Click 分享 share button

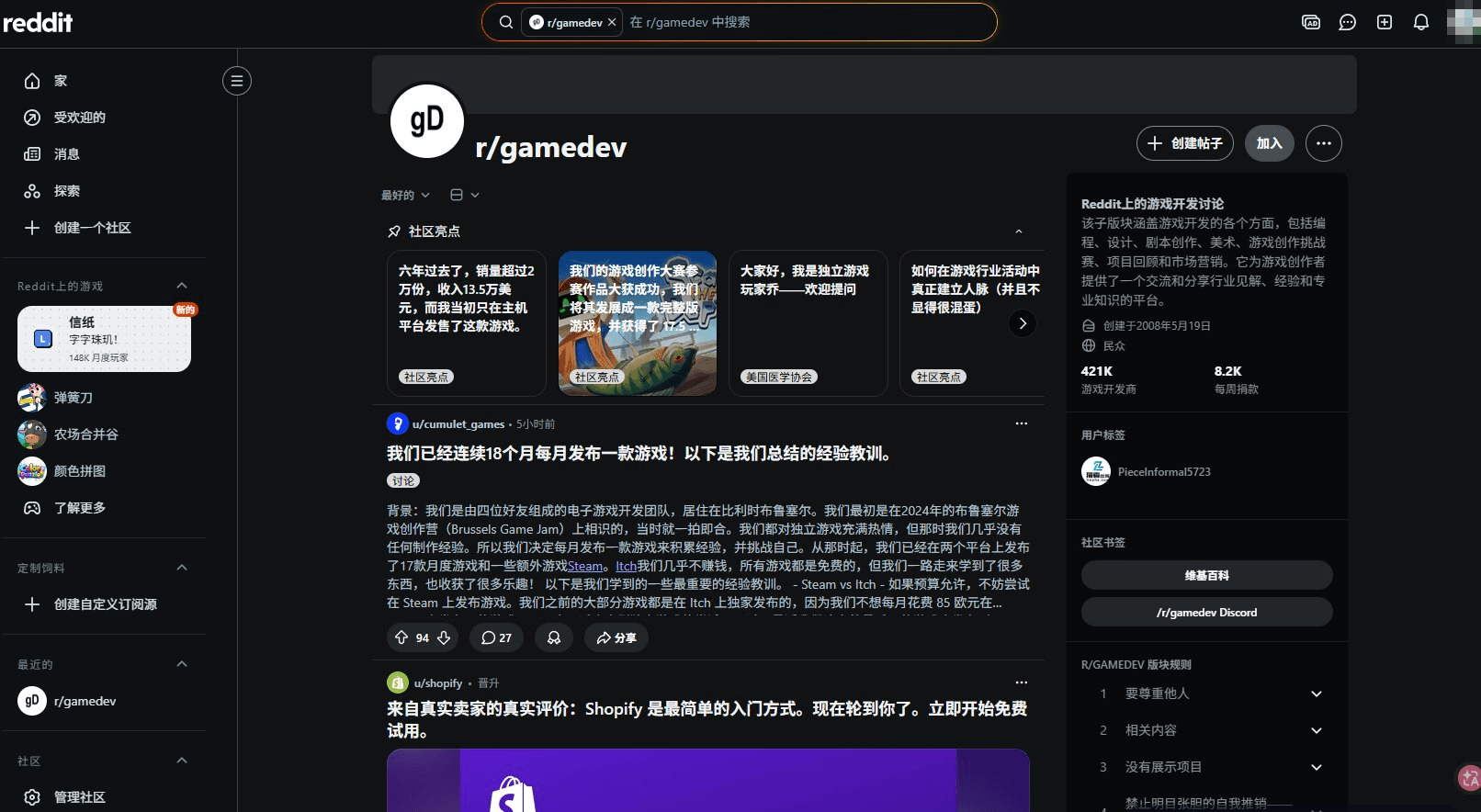pyautogui.click(x=616, y=637)
